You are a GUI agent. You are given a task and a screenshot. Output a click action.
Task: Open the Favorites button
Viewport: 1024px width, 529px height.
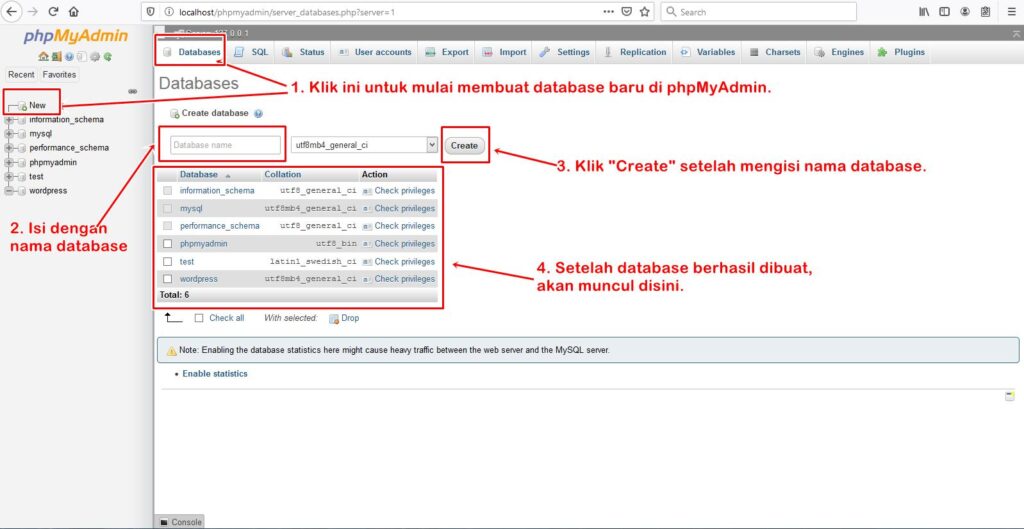[59, 74]
